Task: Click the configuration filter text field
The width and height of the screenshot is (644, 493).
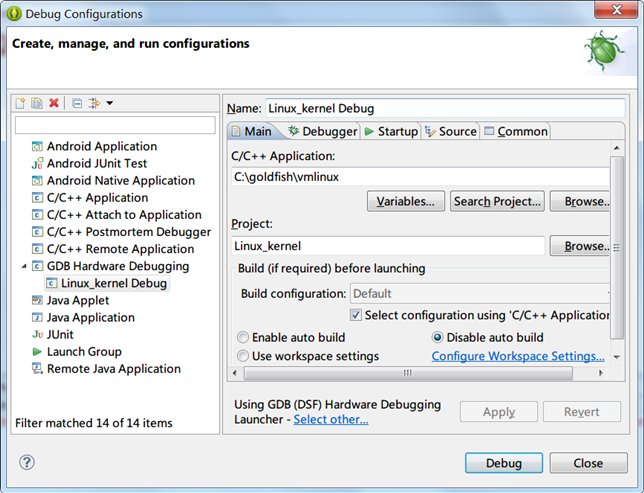Action: pos(115,125)
